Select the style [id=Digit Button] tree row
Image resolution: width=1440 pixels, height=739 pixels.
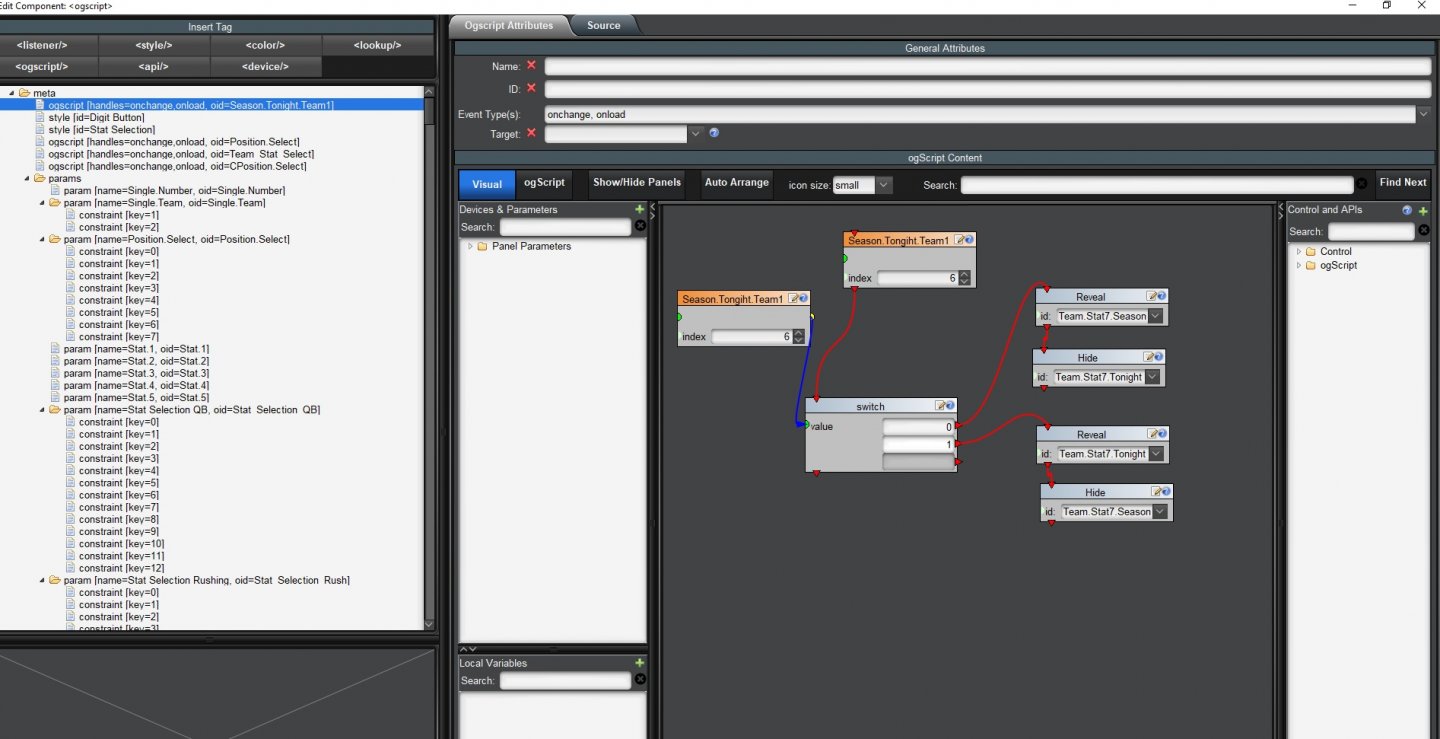pyautogui.click(x=97, y=118)
